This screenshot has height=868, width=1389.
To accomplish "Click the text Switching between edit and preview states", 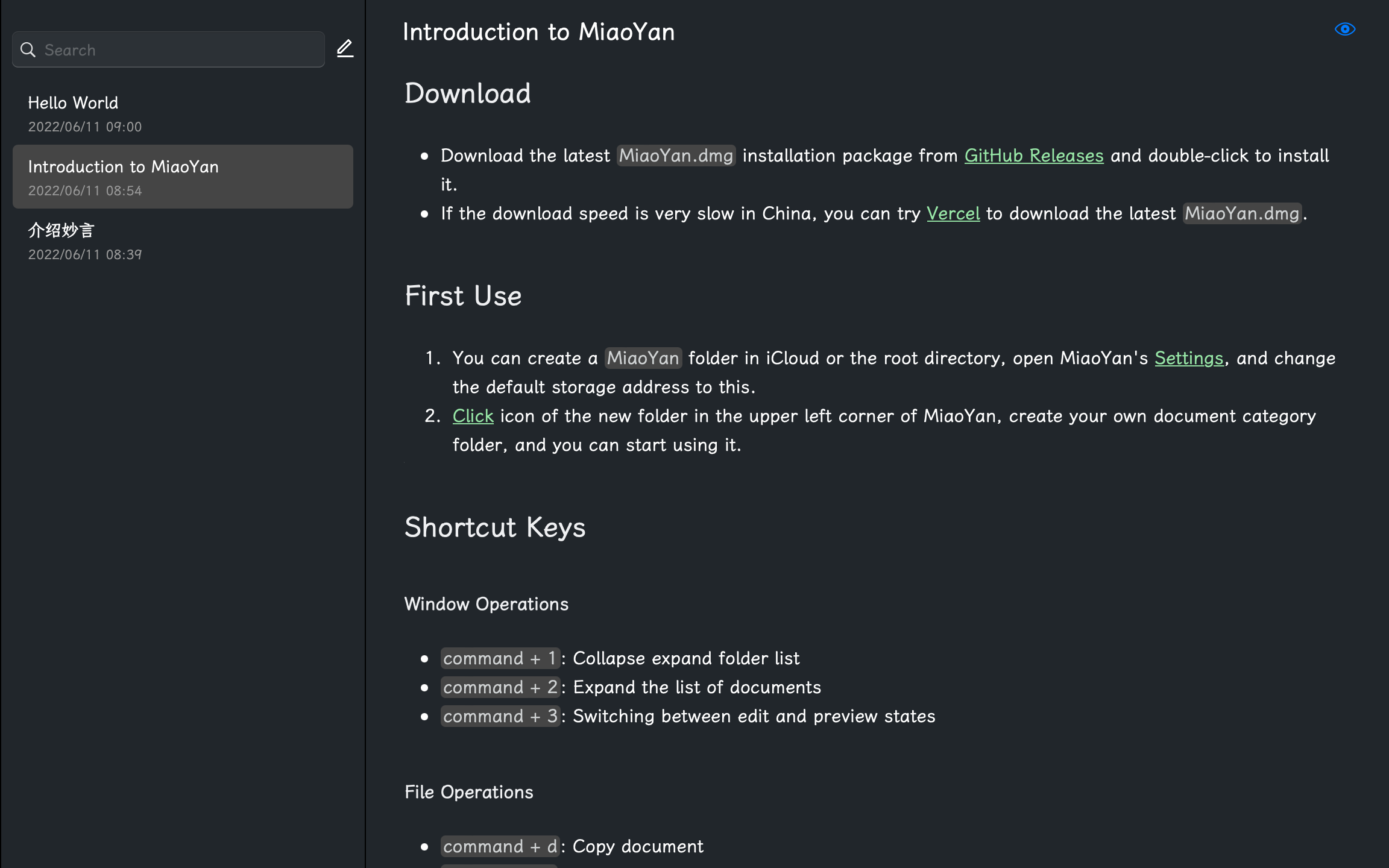I will tap(754, 716).
